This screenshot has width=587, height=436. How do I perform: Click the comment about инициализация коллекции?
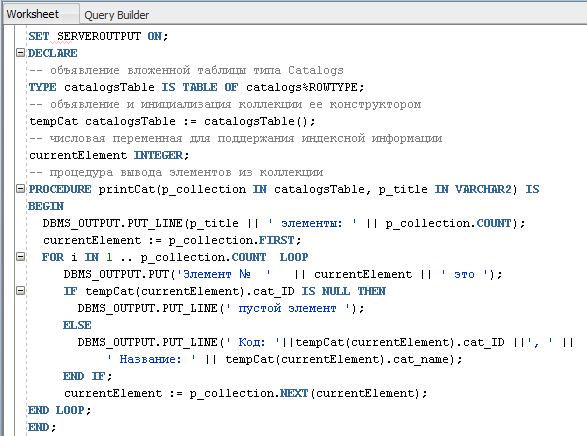pyautogui.click(x=225, y=104)
